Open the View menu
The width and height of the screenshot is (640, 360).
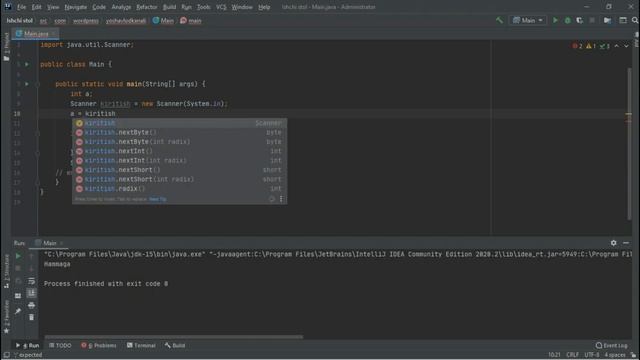(53, 7)
